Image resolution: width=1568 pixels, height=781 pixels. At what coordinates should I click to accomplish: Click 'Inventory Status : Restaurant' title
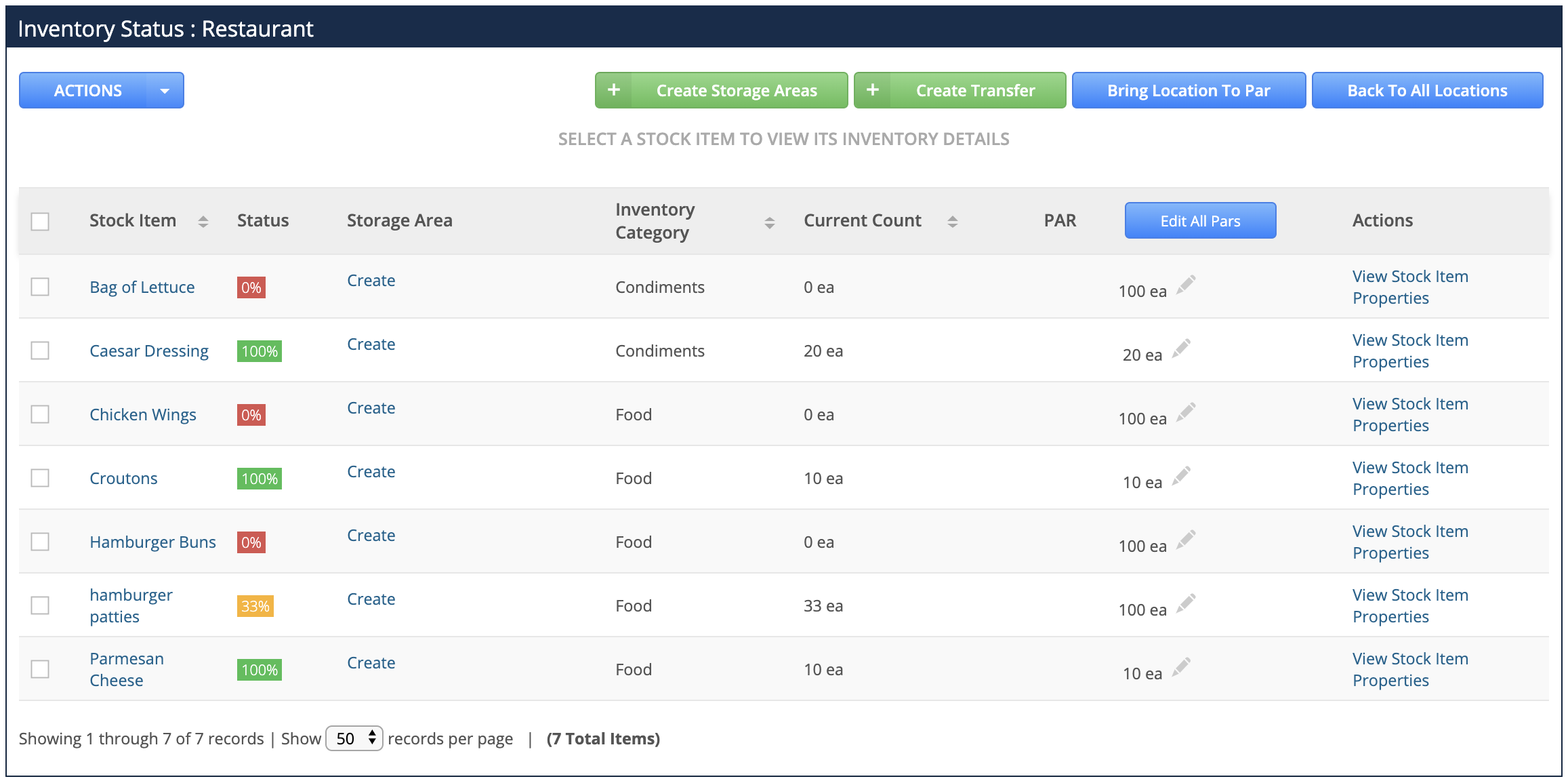tap(165, 28)
